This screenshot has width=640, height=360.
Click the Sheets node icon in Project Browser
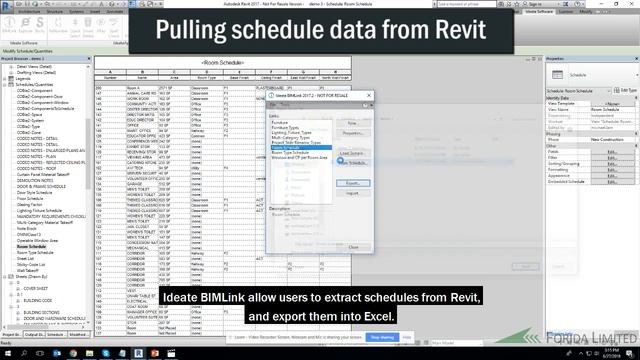pyautogui.click(x=11, y=276)
